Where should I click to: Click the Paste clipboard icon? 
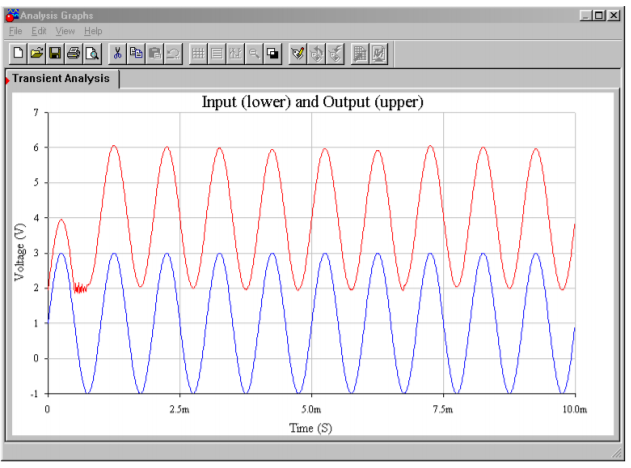(x=154, y=53)
